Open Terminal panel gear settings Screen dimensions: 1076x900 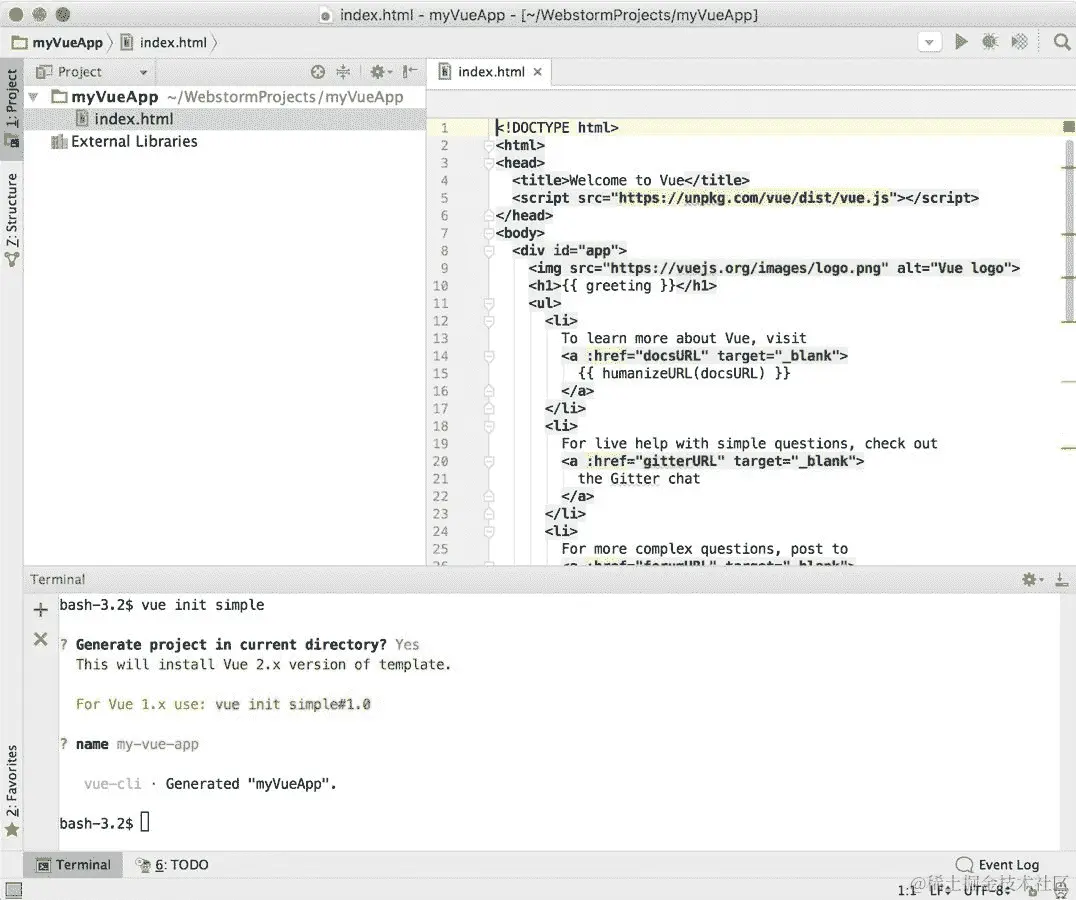click(x=1032, y=580)
